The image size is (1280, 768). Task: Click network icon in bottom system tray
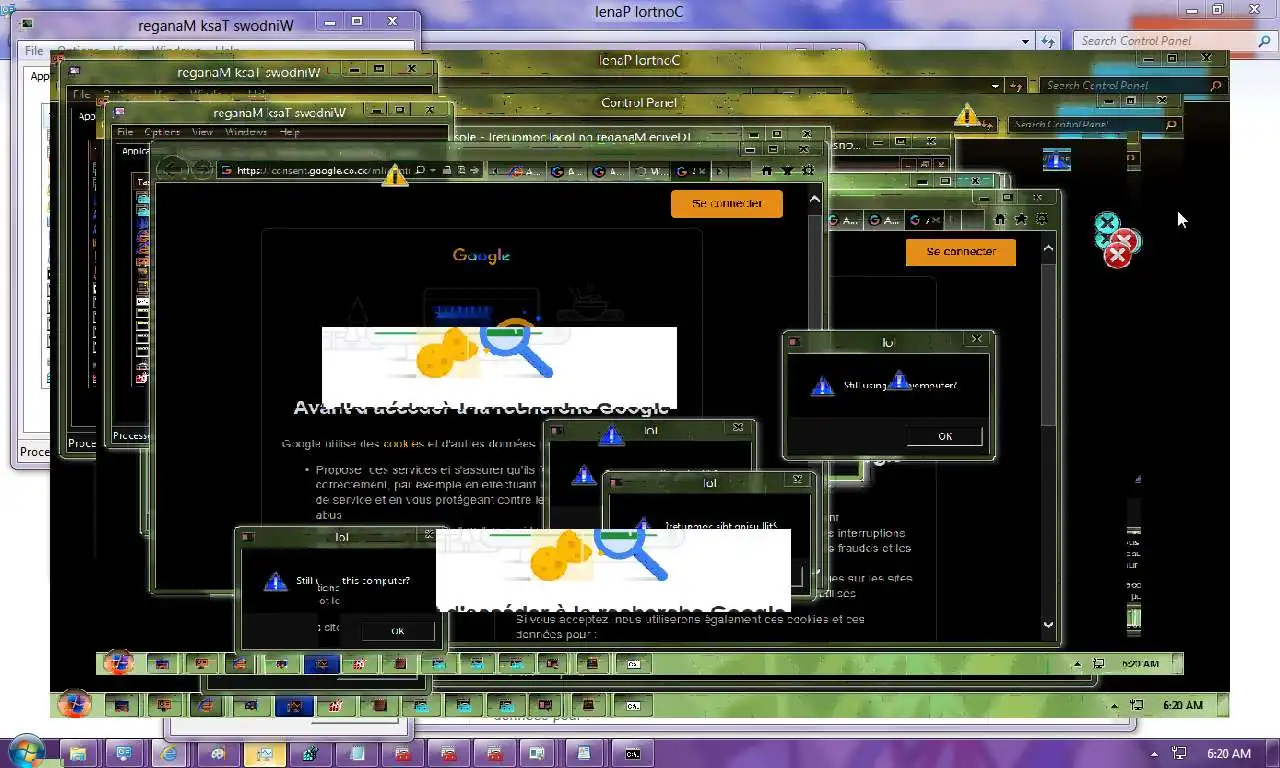pos(1180,753)
